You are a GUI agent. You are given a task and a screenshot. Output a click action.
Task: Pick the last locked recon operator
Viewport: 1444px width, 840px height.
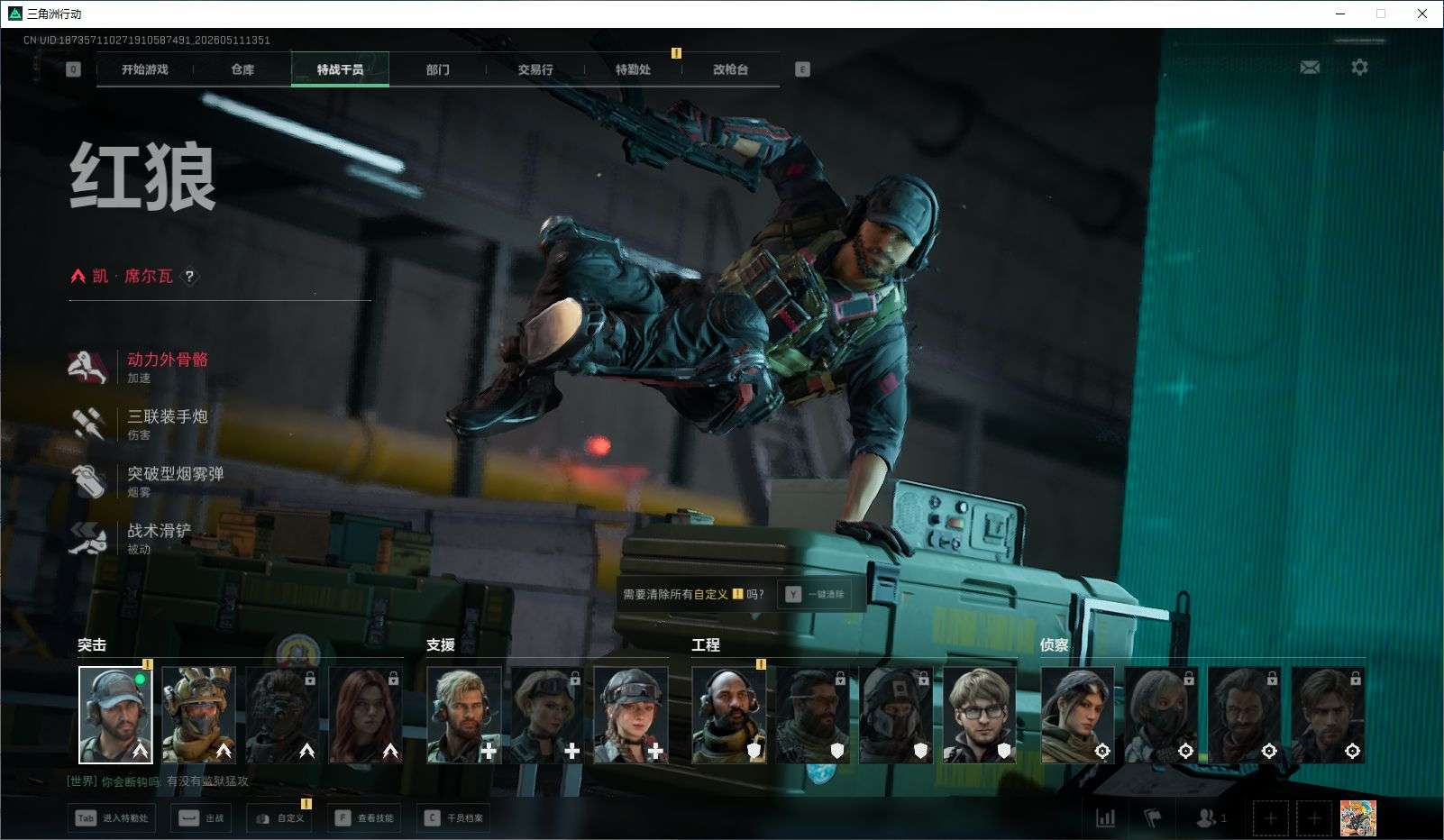(x=1328, y=715)
